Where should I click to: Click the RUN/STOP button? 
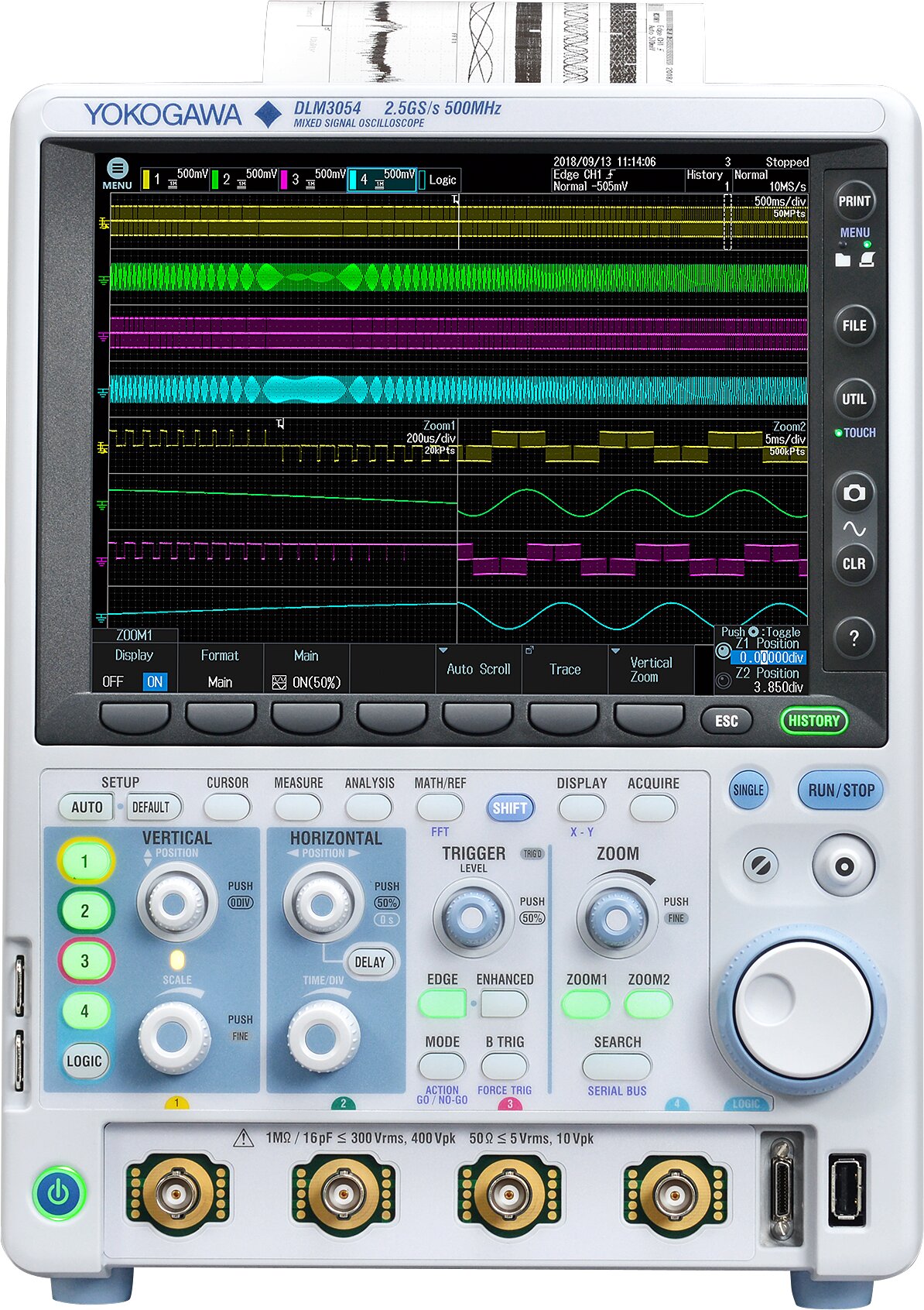tap(840, 790)
